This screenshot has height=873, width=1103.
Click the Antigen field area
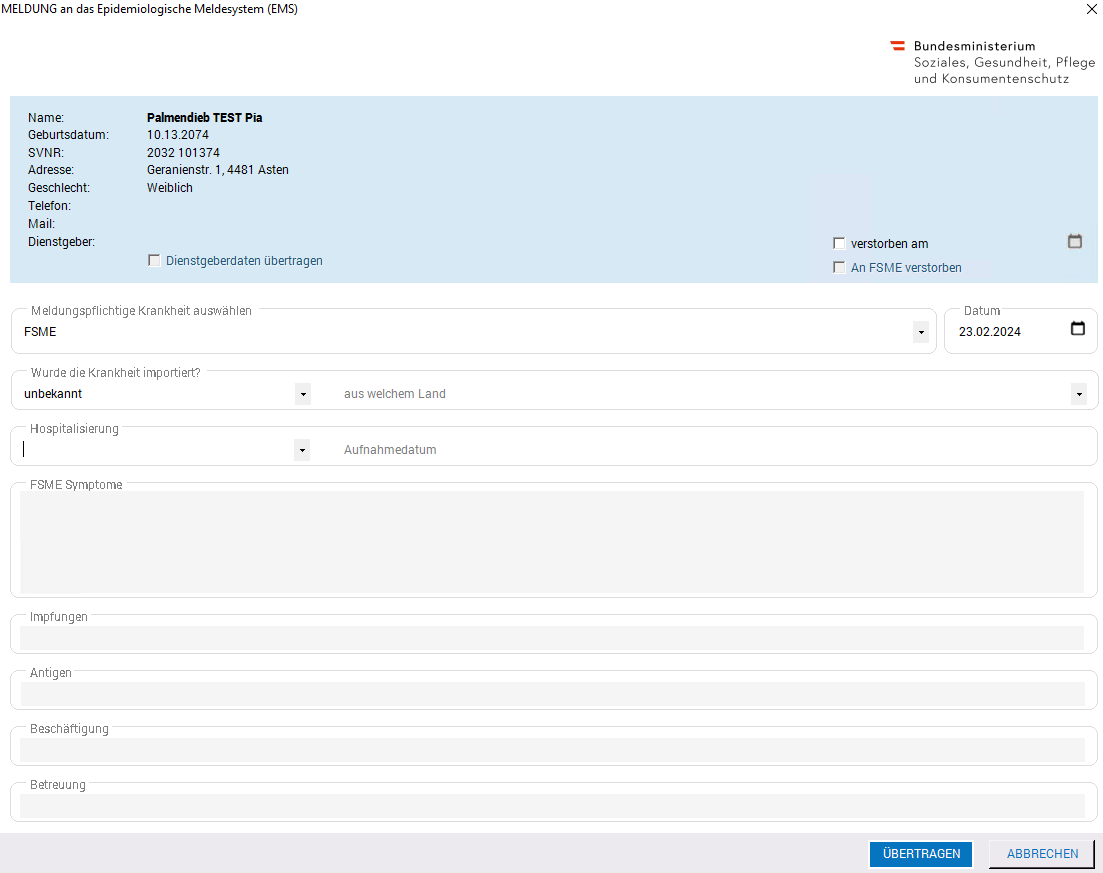click(552, 694)
